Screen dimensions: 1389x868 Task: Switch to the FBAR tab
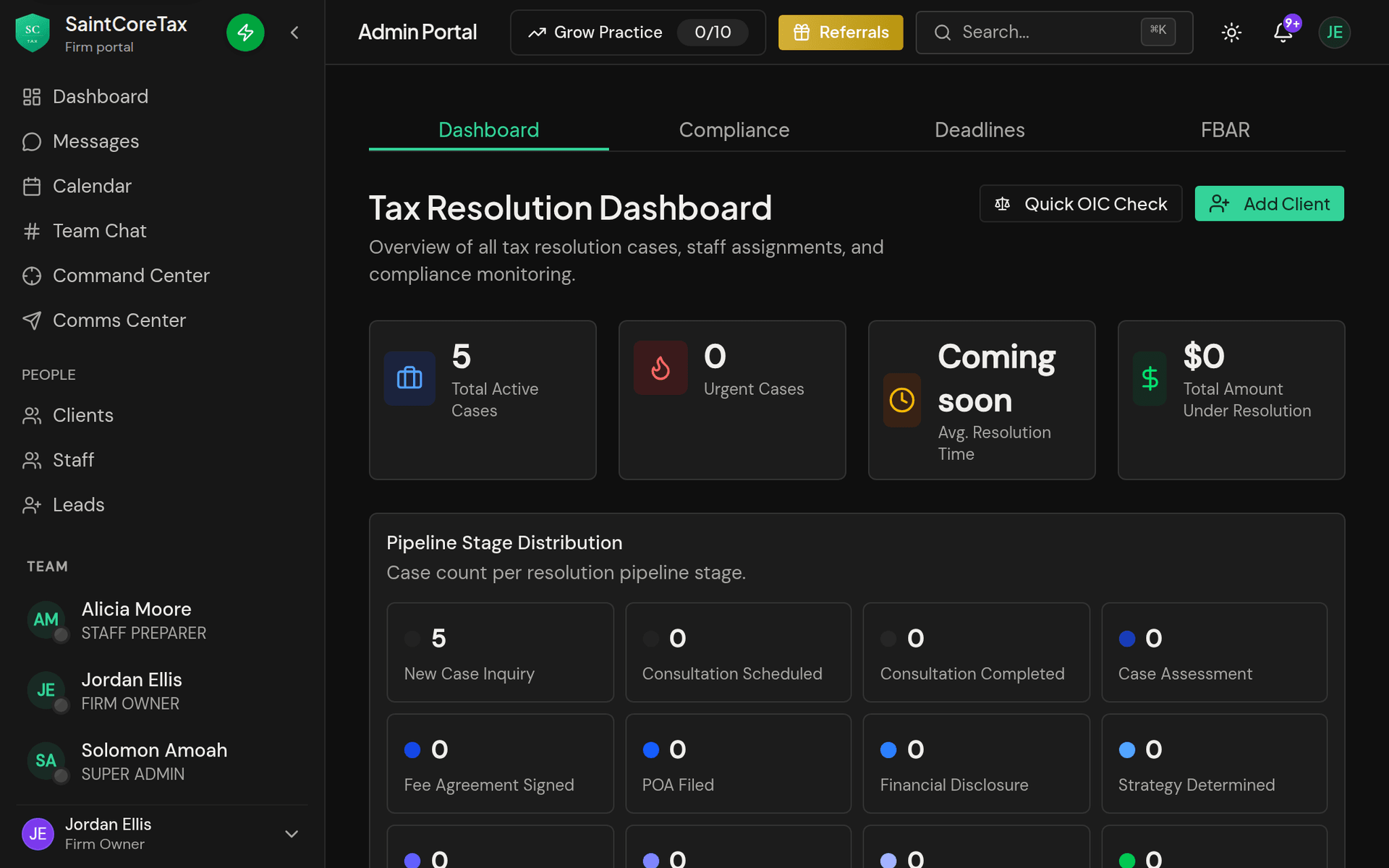click(x=1226, y=130)
